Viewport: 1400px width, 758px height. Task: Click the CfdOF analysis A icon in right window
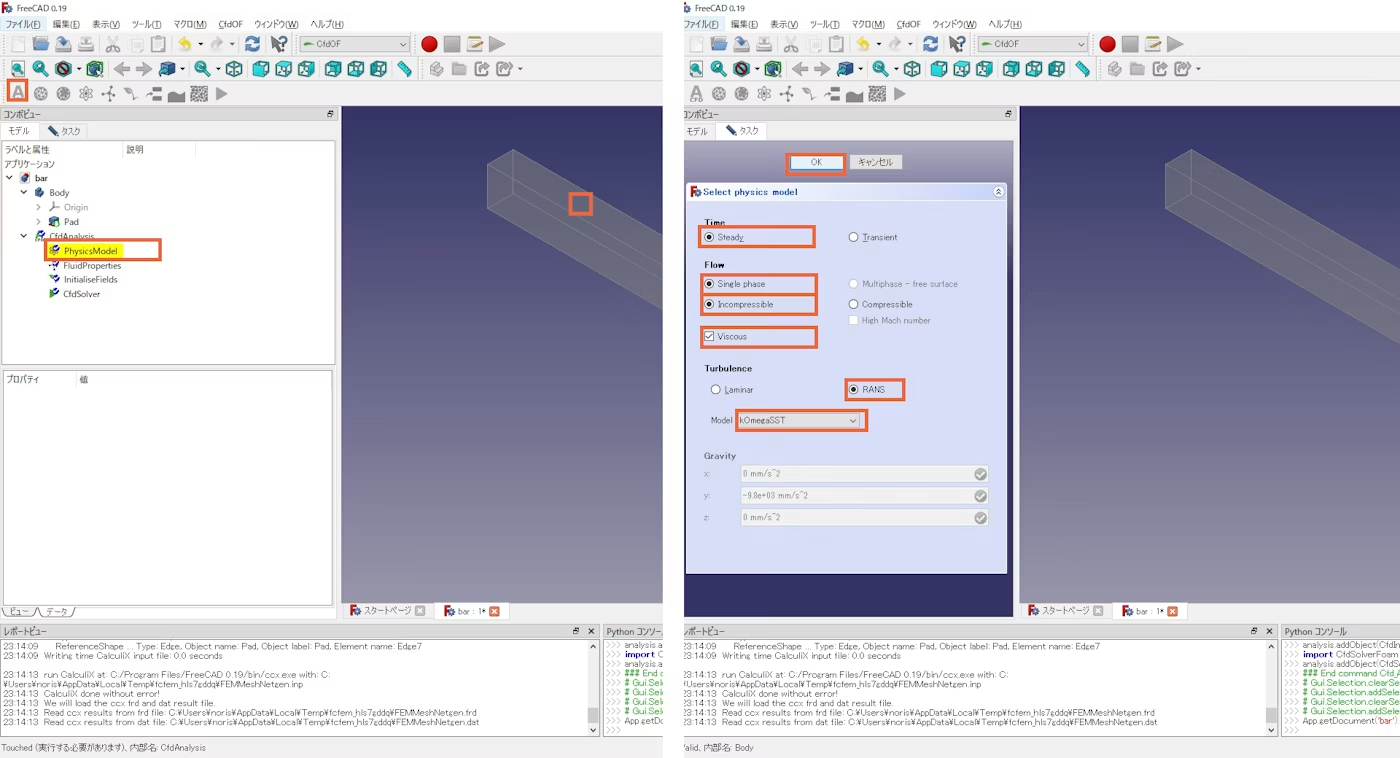click(696, 94)
